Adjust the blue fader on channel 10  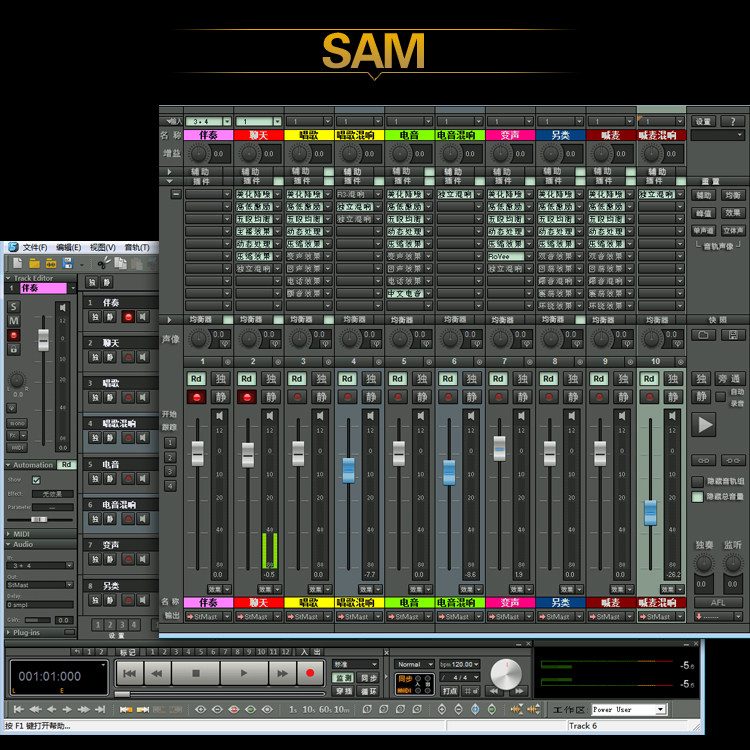coord(650,512)
